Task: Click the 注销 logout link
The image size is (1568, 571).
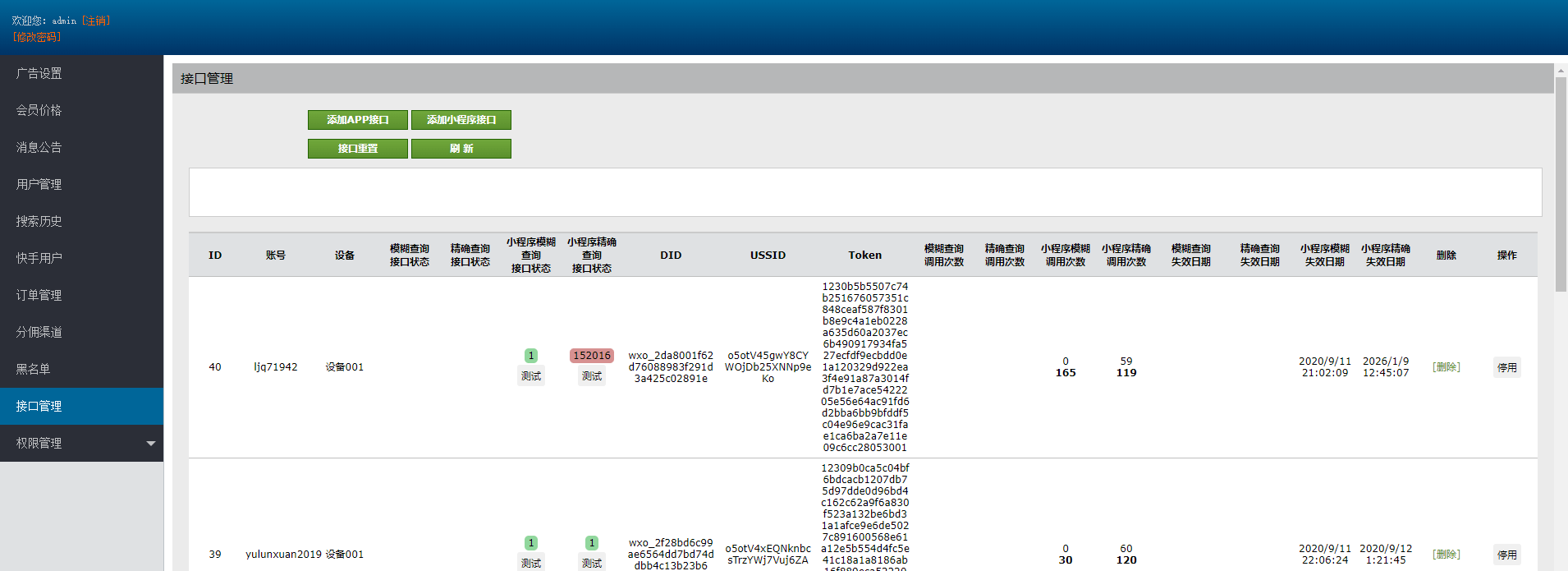Action: click(96, 21)
